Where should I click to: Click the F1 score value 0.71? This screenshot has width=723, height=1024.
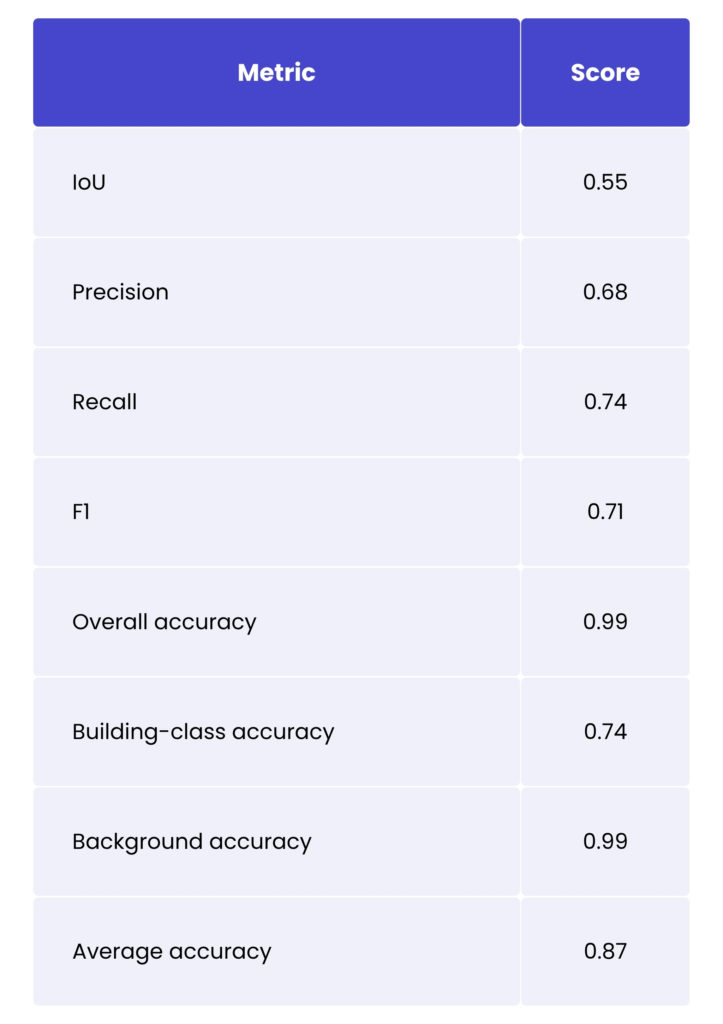[605, 512]
